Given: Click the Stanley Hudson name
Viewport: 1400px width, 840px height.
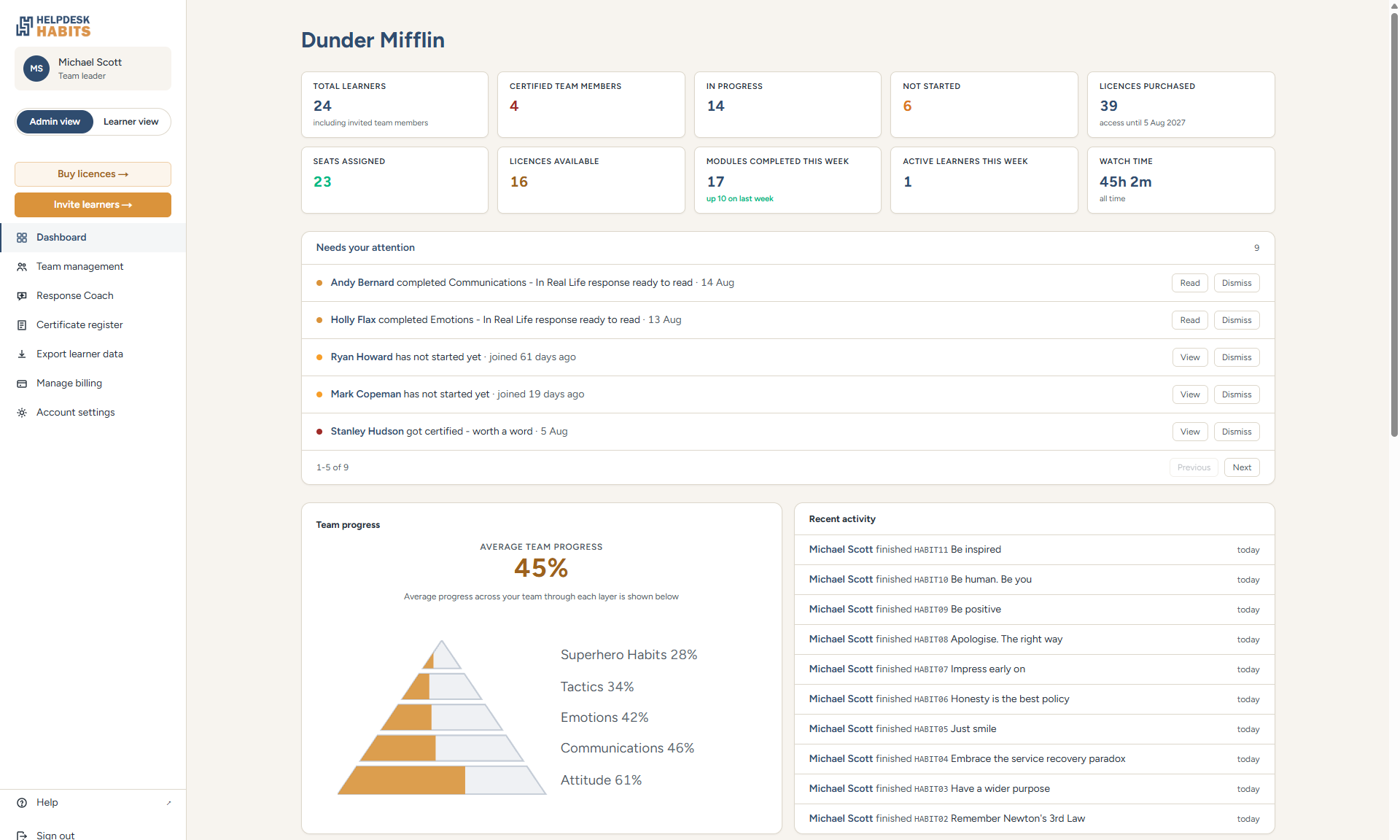Looking at the screenshot, I should (x=367, y=432).
